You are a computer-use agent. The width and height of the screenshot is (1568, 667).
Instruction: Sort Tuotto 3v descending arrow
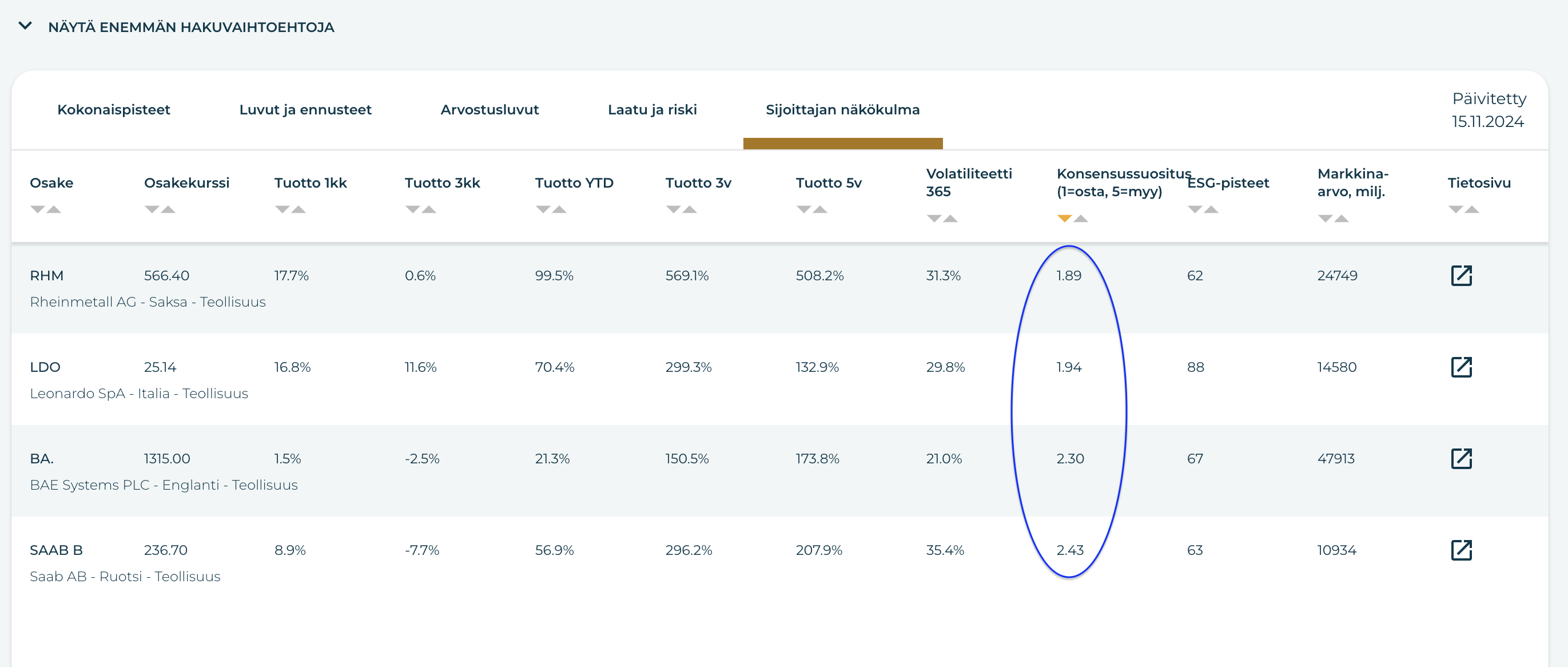[672, 209]
